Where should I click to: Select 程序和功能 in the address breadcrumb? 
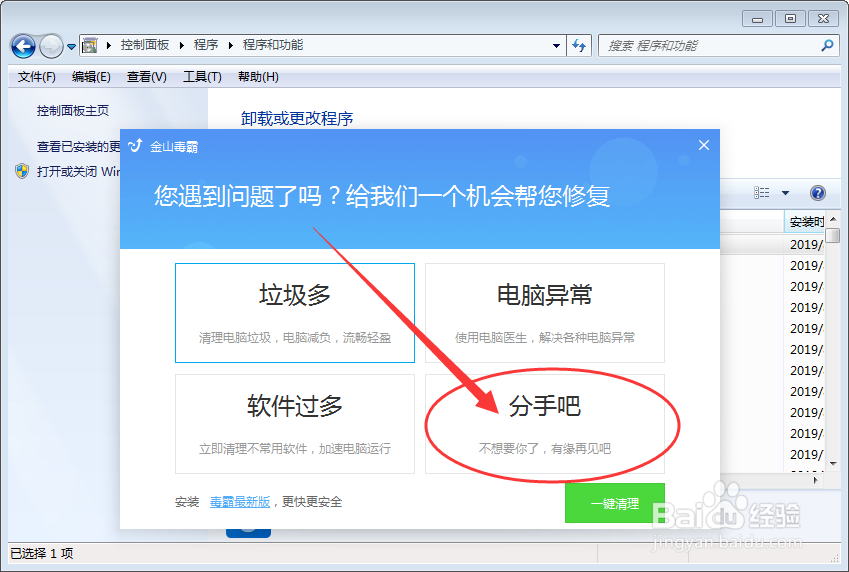[272, 45]
